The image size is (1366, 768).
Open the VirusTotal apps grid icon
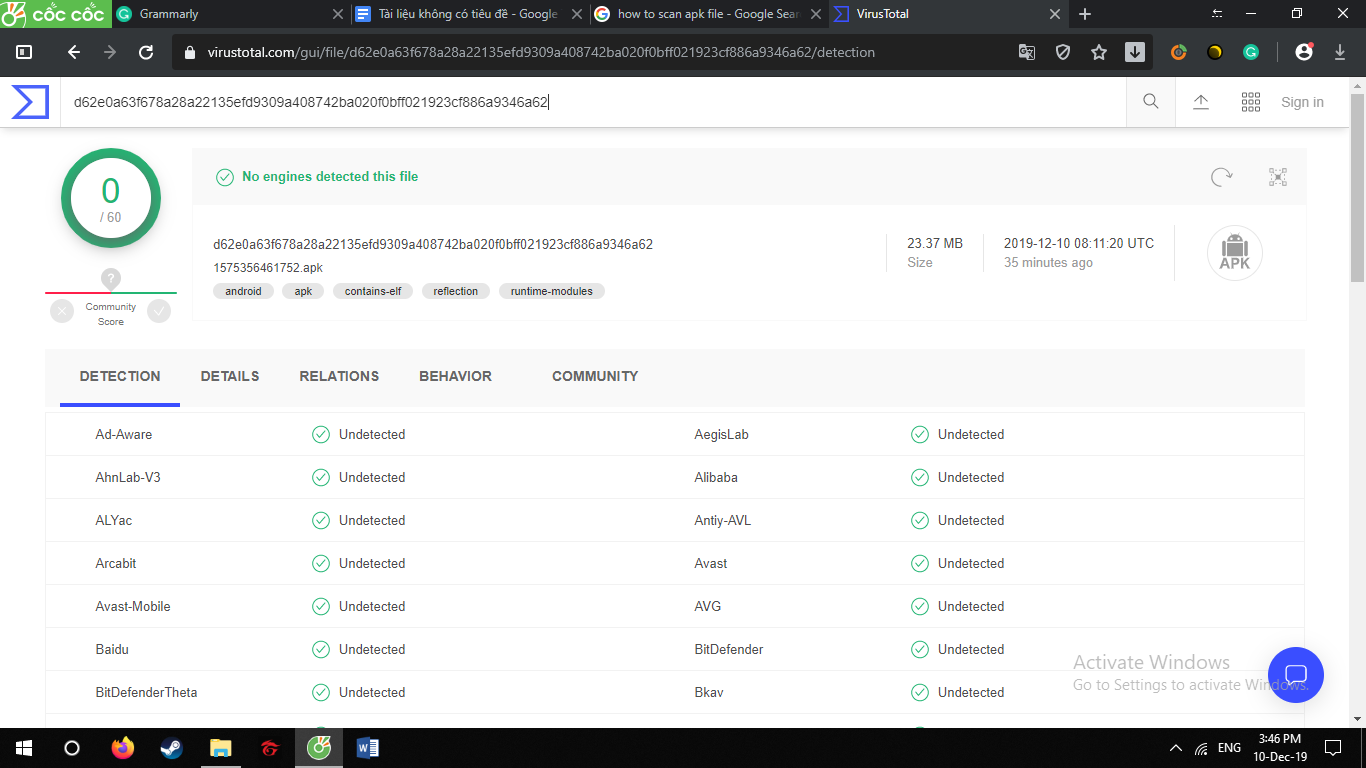point(1250,102)
